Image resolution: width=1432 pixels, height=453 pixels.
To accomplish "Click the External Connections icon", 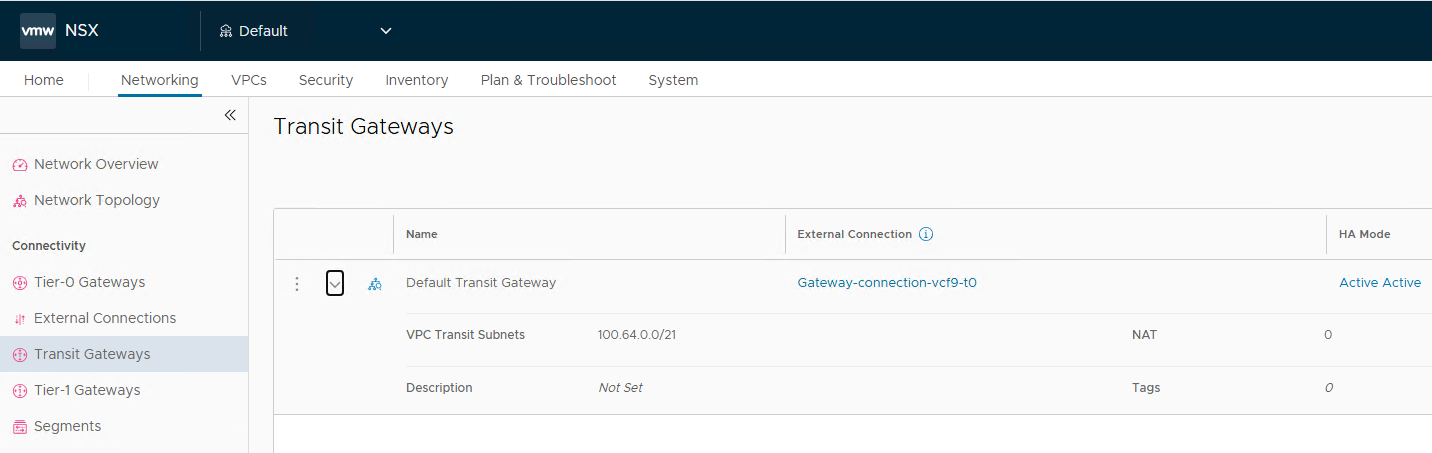I will pyautogui.click(x=20, y=319).
